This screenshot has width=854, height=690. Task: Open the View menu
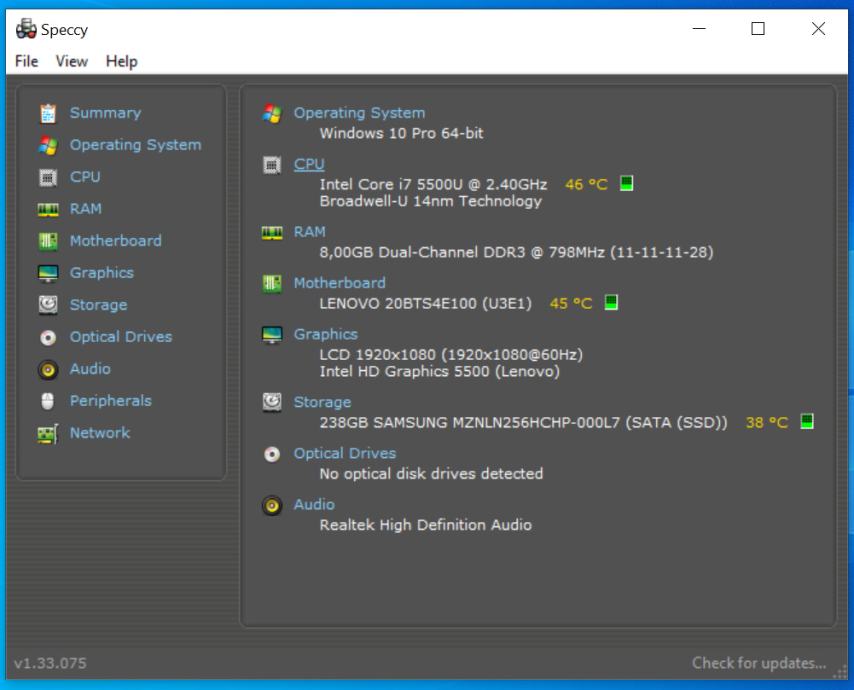pos(72,61)
